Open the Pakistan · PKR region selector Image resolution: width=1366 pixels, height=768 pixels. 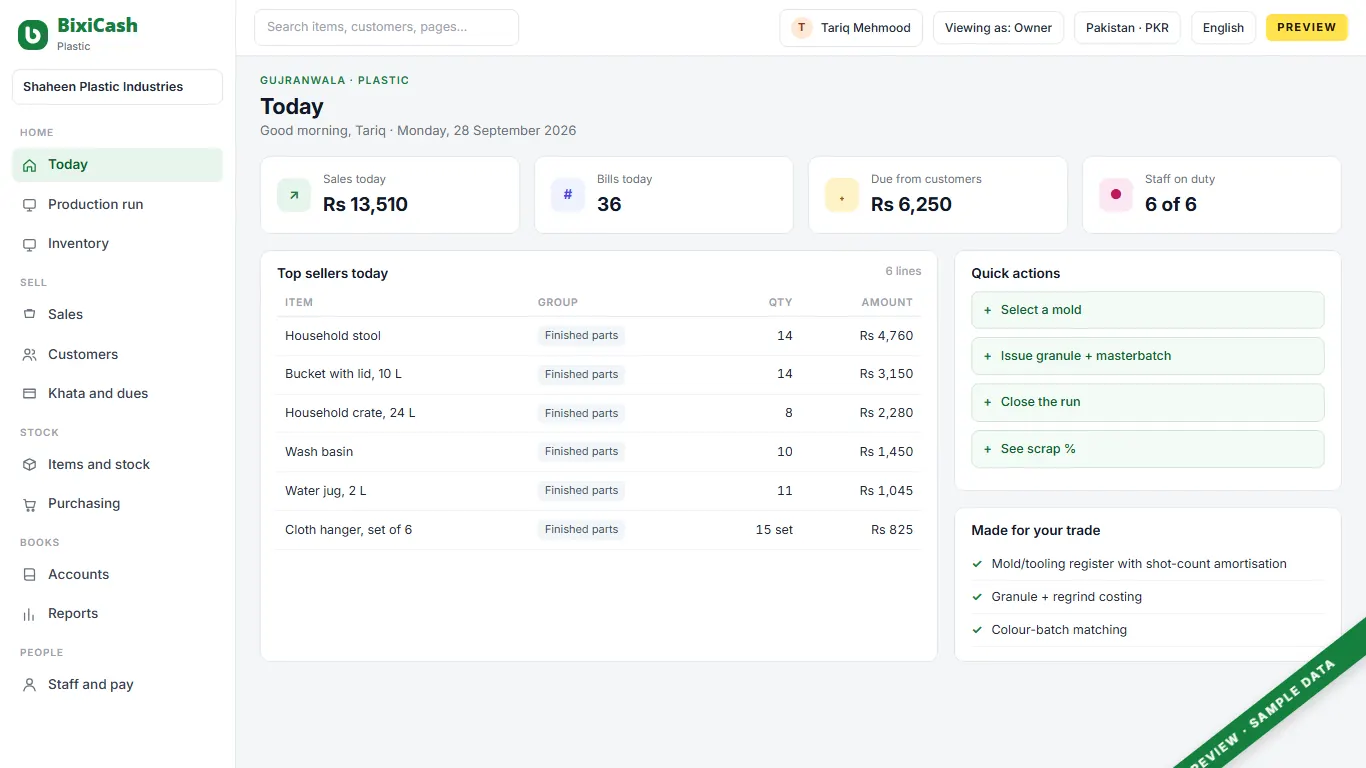(1127, 28)
